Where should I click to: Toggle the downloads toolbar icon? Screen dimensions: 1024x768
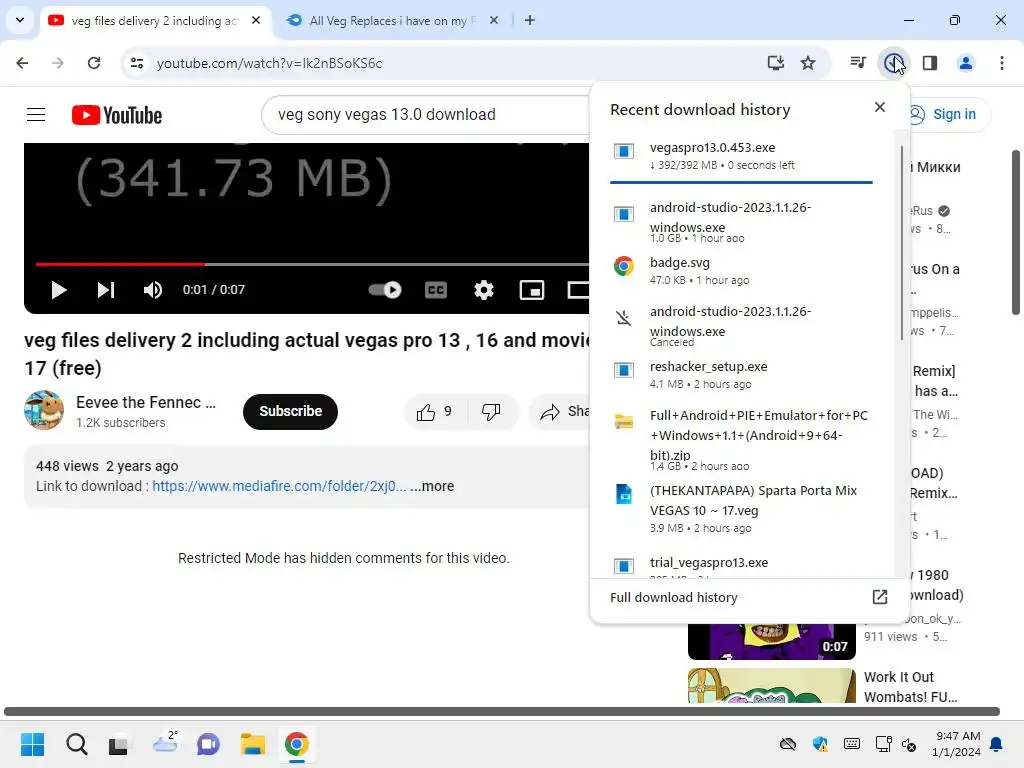click(894, 63)
